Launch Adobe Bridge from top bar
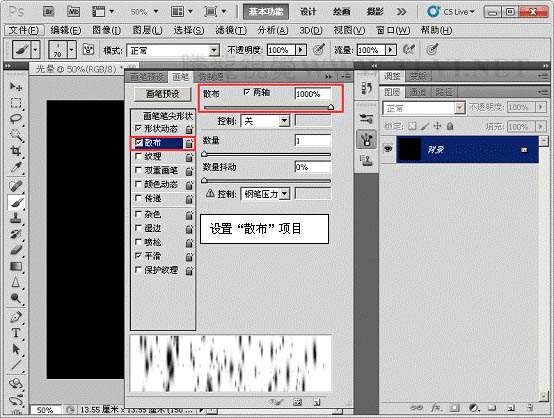Image resolution: width=554 pixels, height=418 pixels. pyautogui.click(x=48, y=12)
